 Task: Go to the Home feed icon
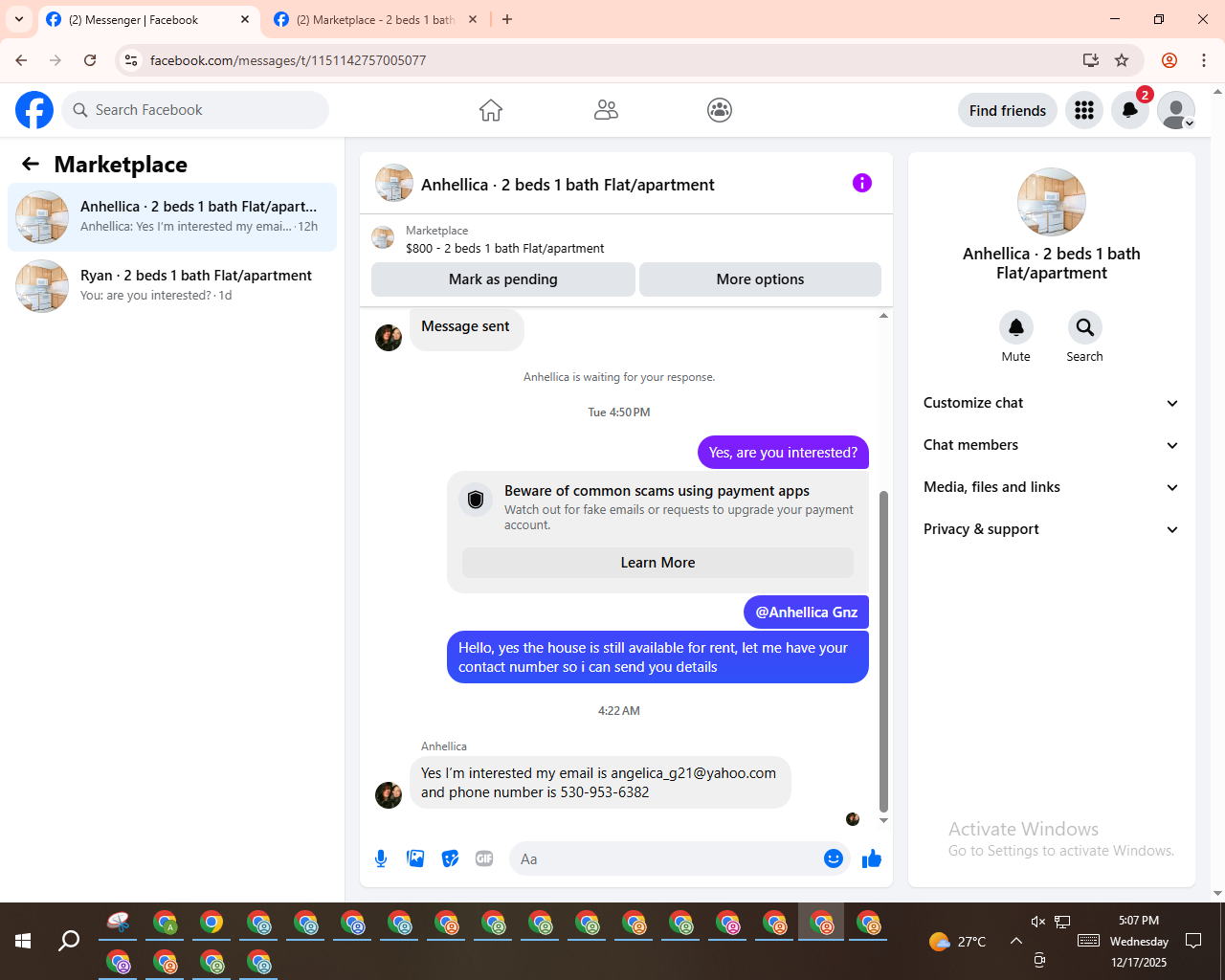pos(491,110)
